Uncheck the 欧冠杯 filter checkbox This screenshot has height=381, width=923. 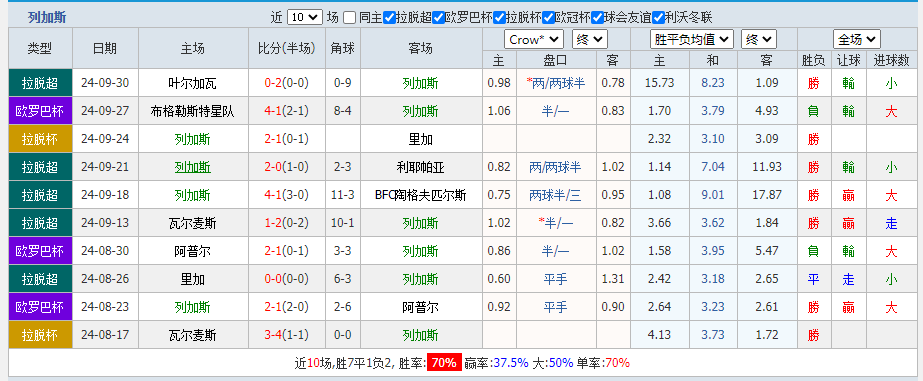(x=549, y=18)
